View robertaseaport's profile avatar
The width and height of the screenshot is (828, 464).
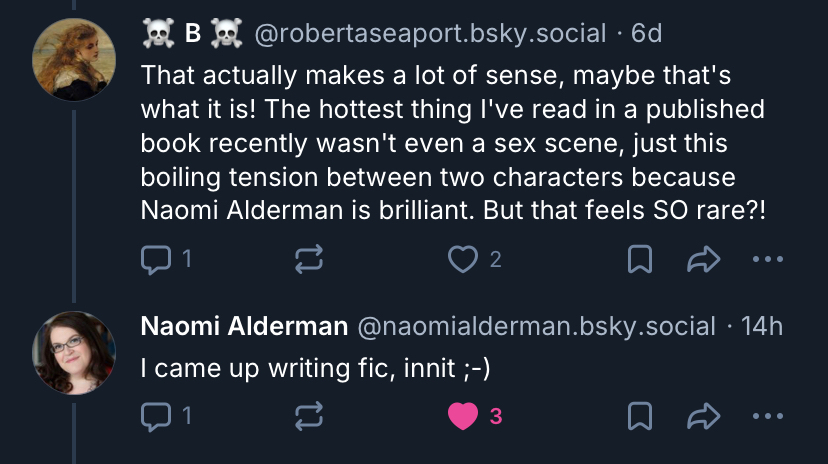click(74, 58)
